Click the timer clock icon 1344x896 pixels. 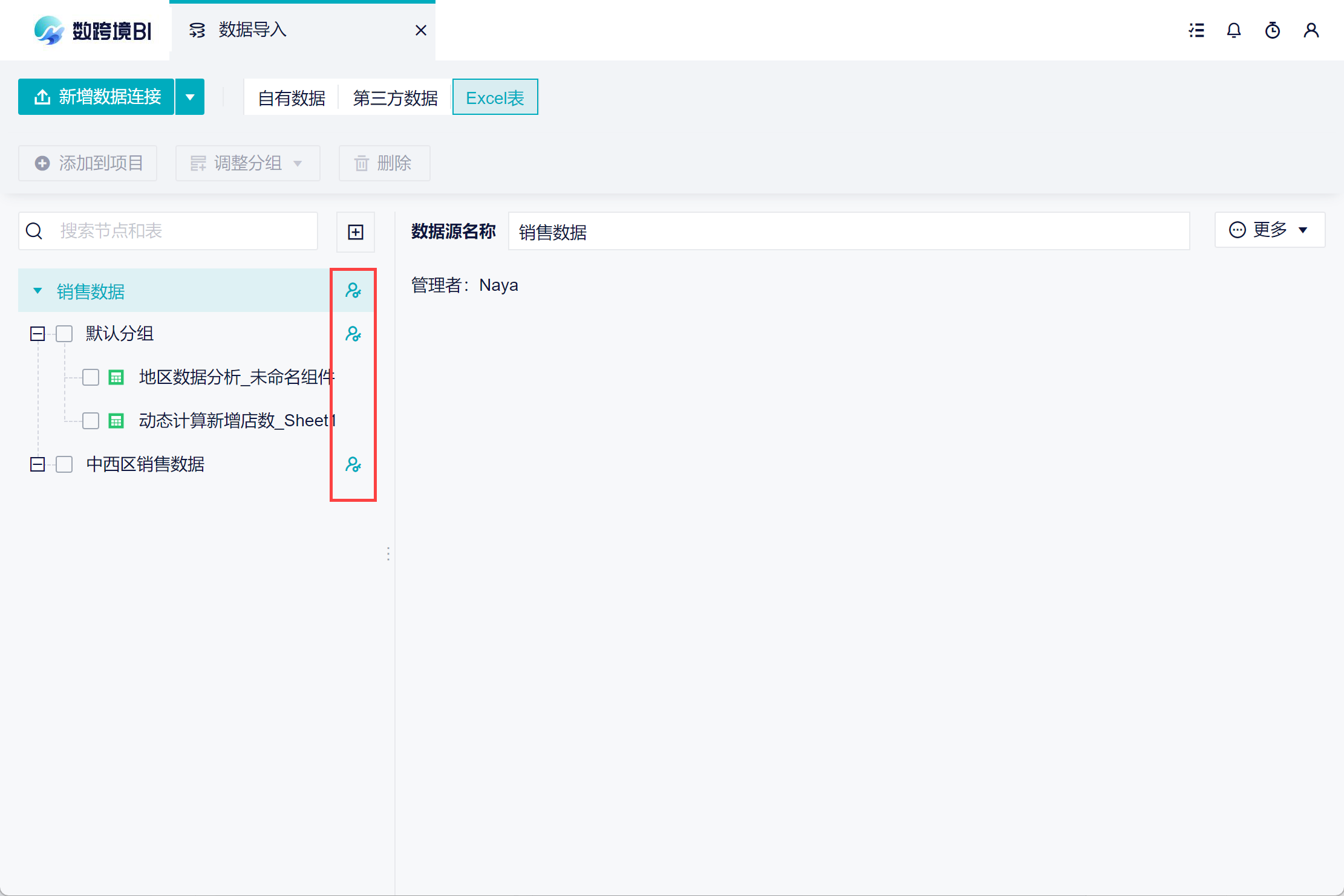coord(1273,30)
